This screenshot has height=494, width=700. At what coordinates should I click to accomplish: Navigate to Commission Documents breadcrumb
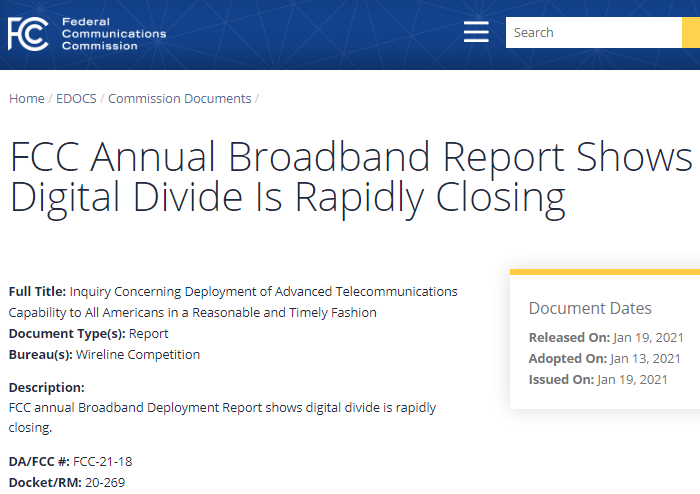(x=179, y=99)
